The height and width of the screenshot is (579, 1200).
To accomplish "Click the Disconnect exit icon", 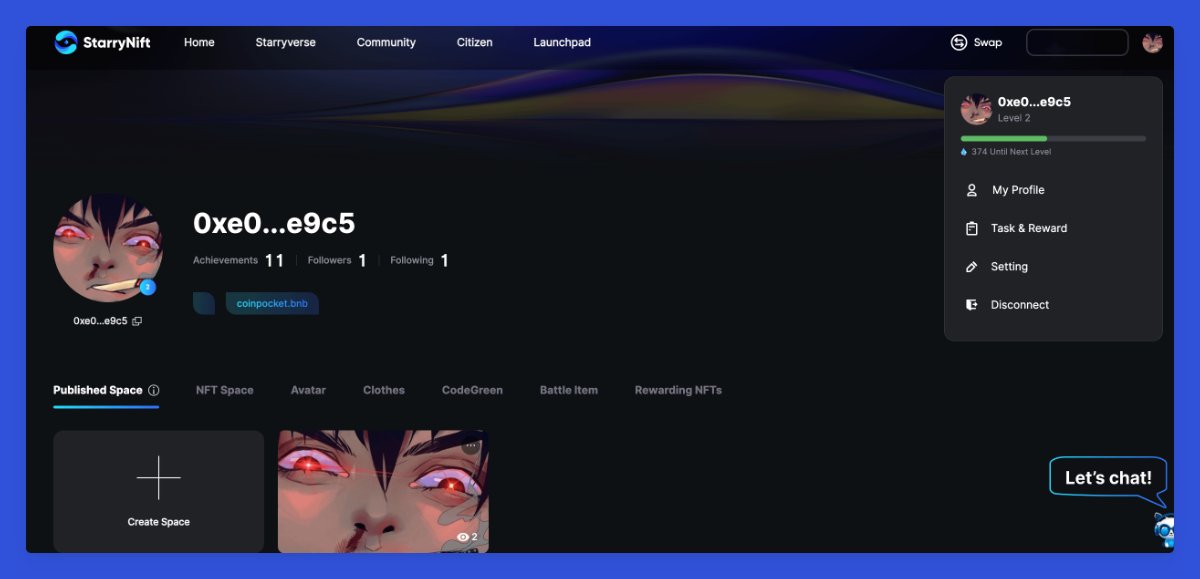I will coord(971,305).
